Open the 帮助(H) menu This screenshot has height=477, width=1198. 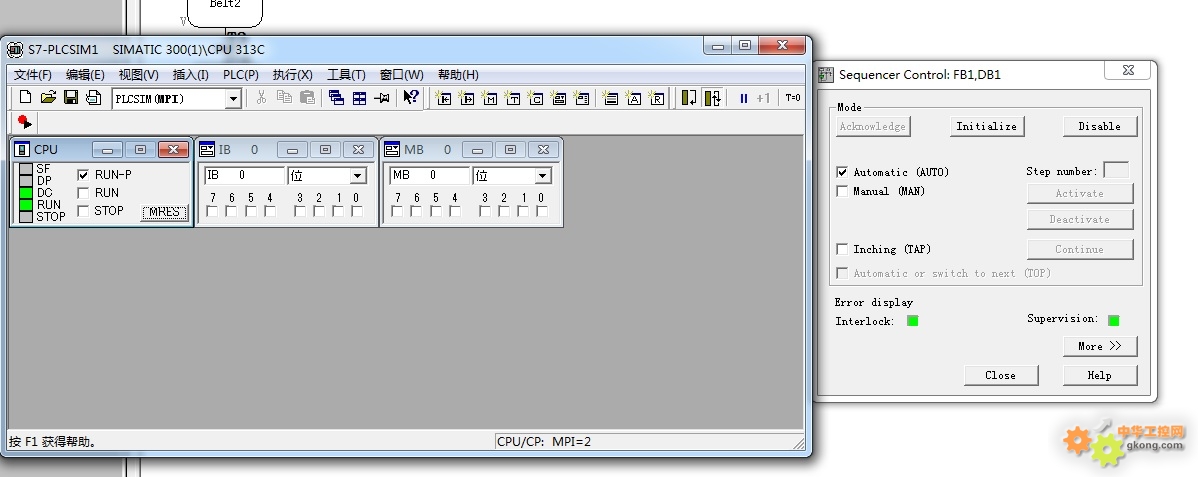pyautogui.click(x=458, y=74)
